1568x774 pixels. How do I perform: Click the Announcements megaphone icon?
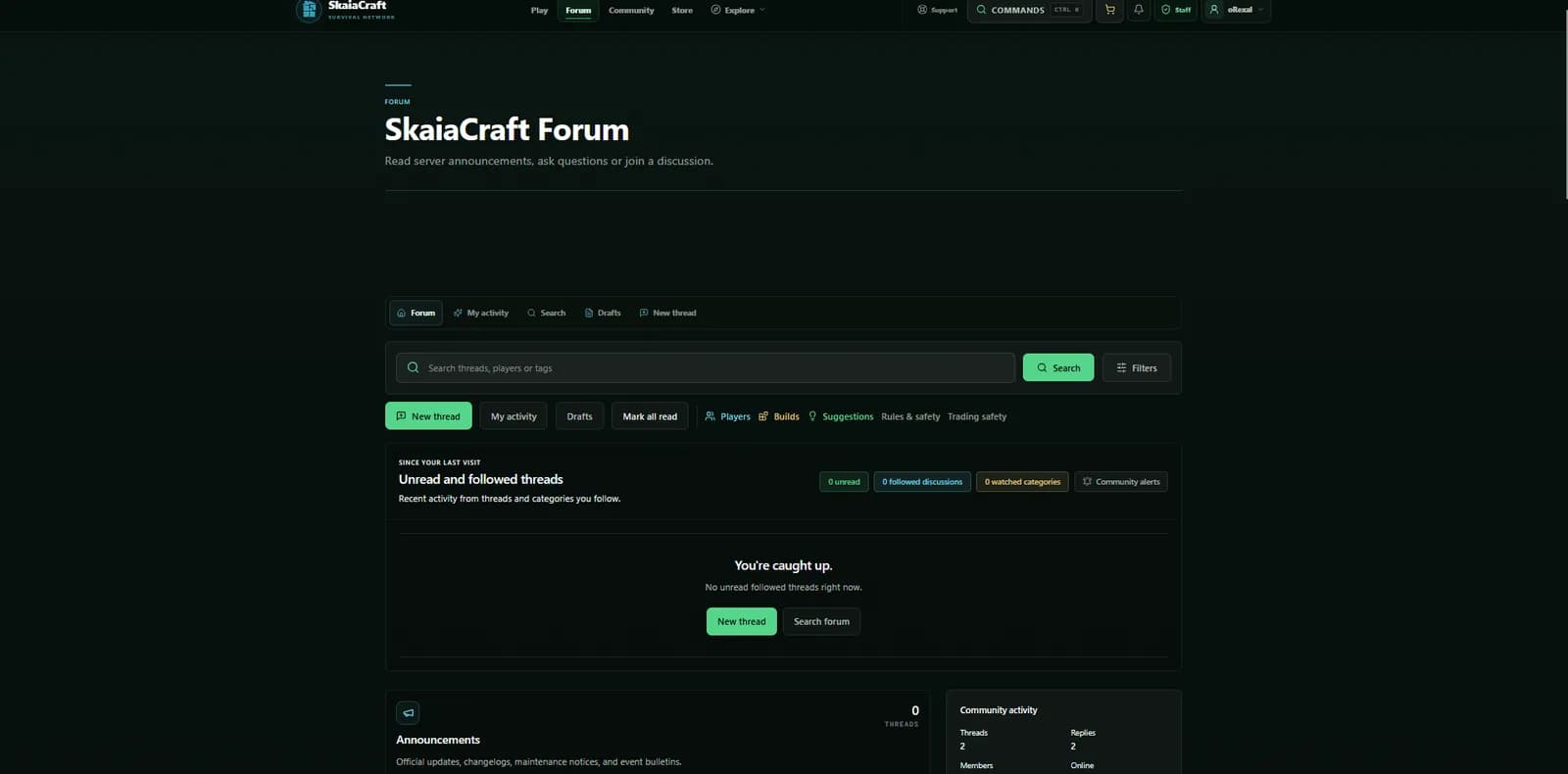click(408, 712)
